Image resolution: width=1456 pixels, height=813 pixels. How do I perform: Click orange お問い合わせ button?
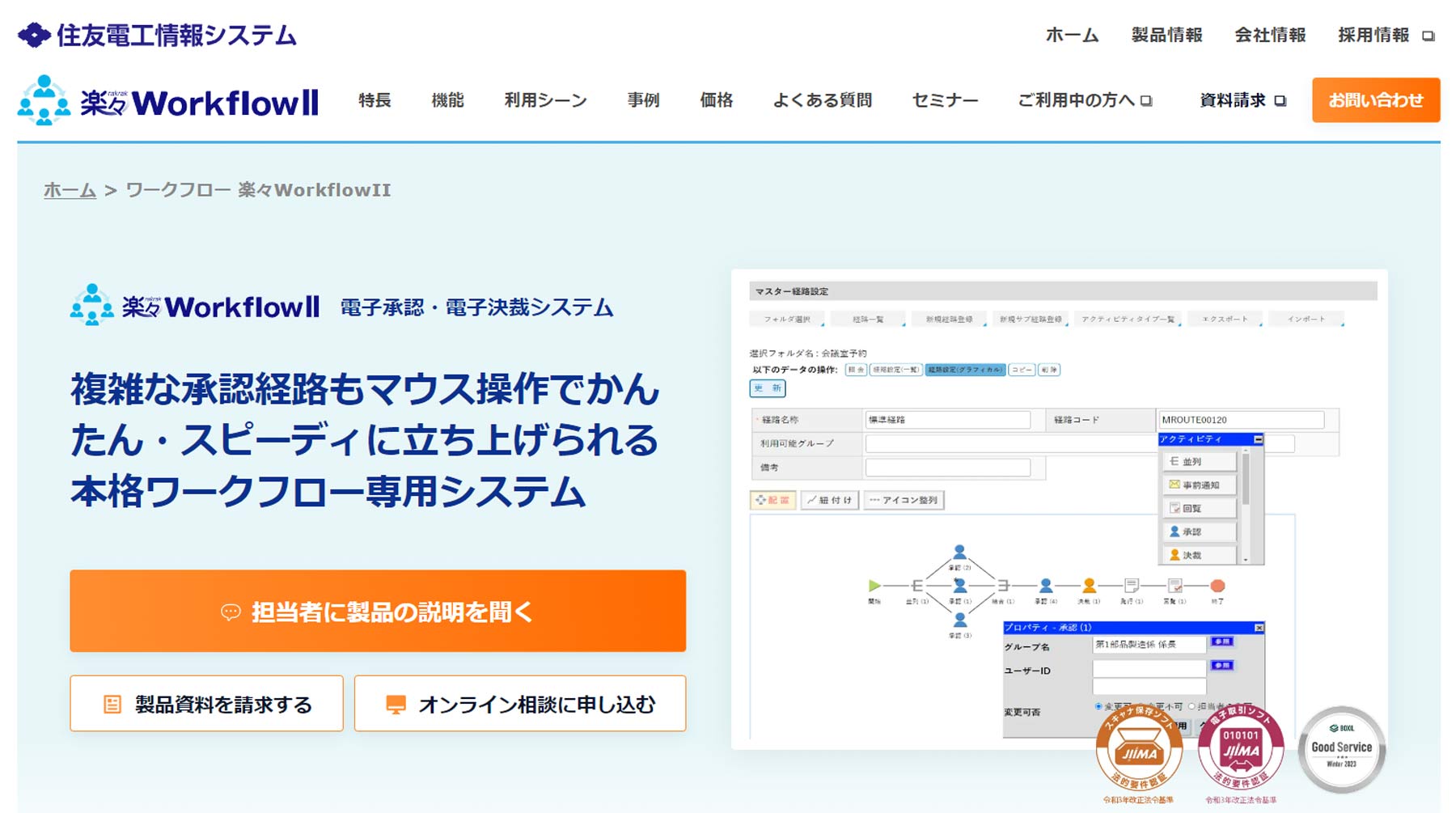pyautogui.click(x=1376, y=100)
